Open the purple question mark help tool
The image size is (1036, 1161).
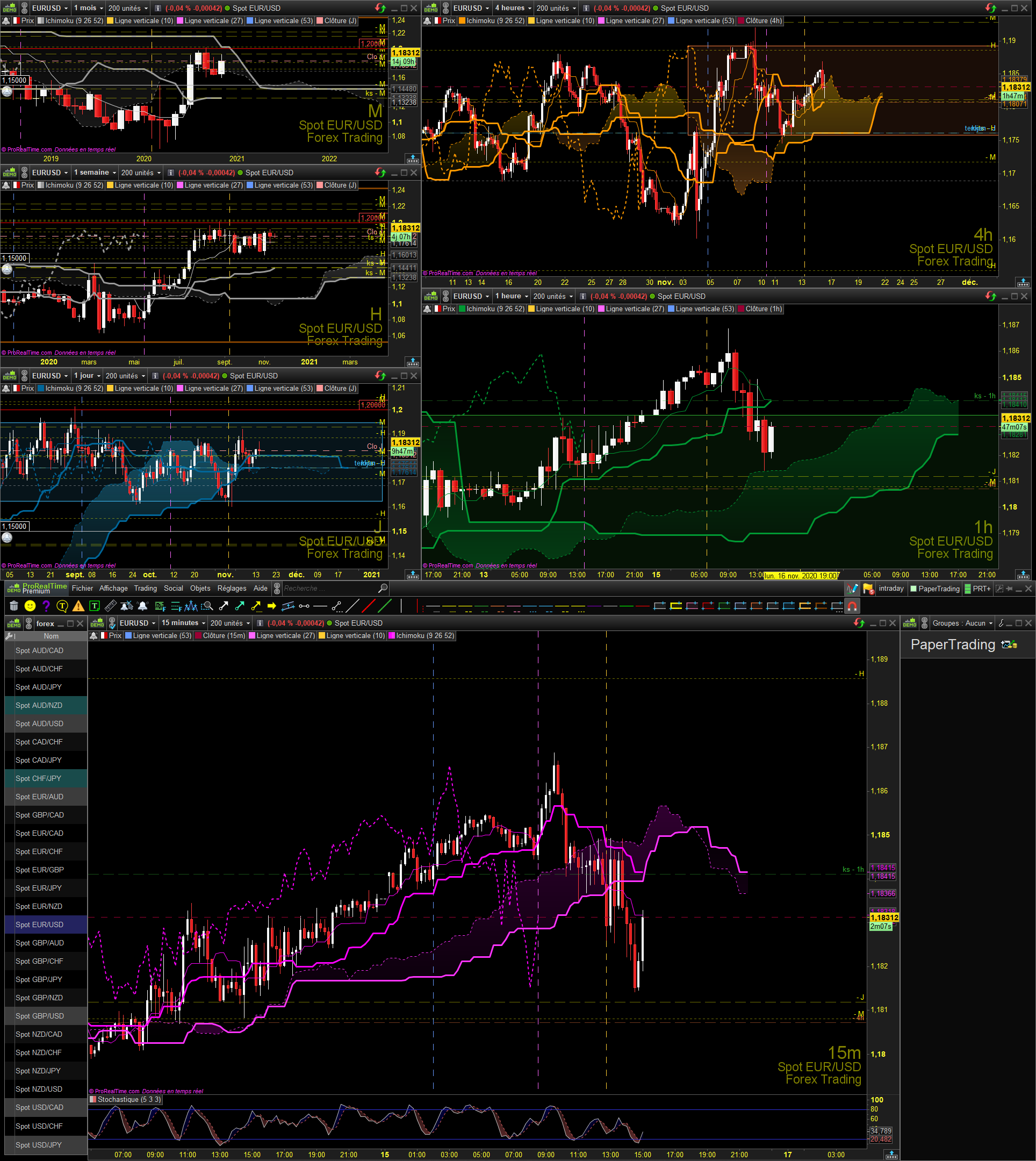[46, 606]
